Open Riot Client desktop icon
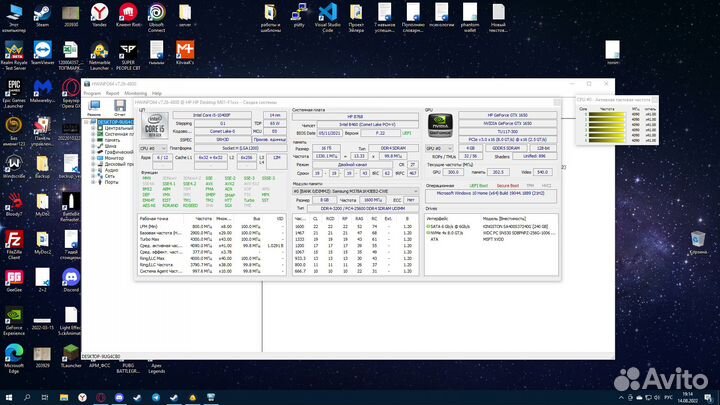 tap(128, 15)
